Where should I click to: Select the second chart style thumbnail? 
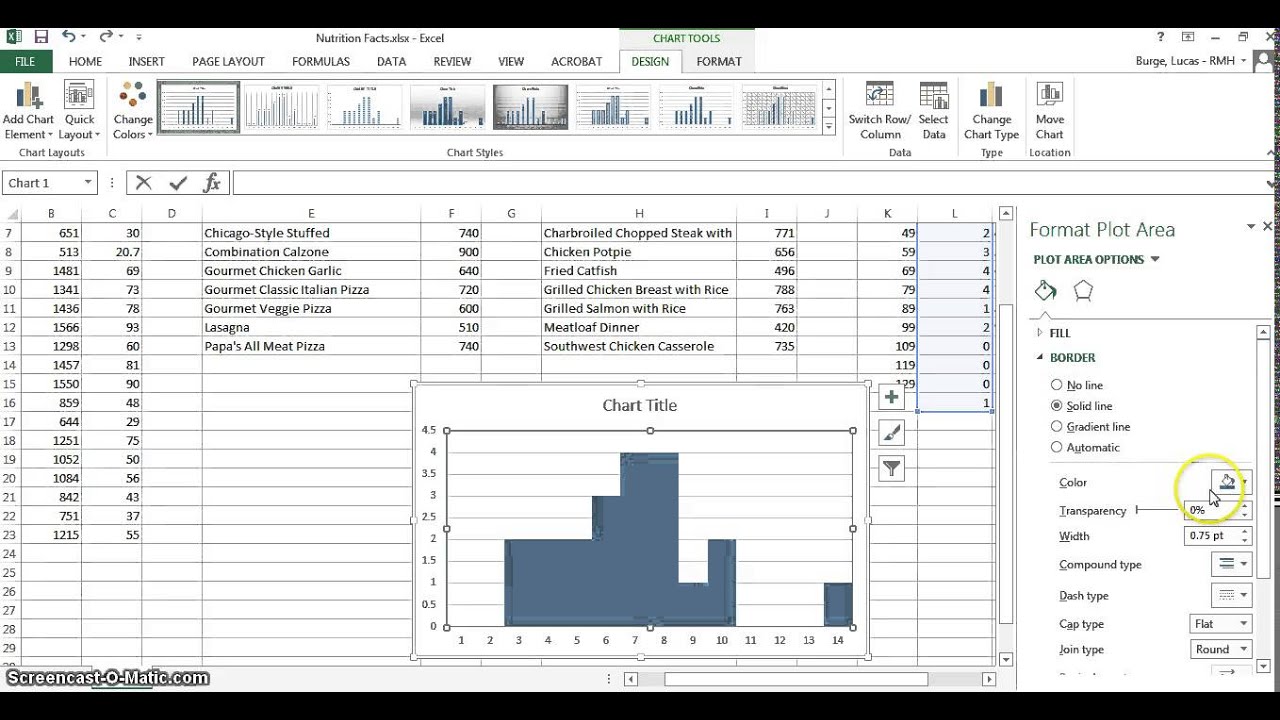coord(281,107)
